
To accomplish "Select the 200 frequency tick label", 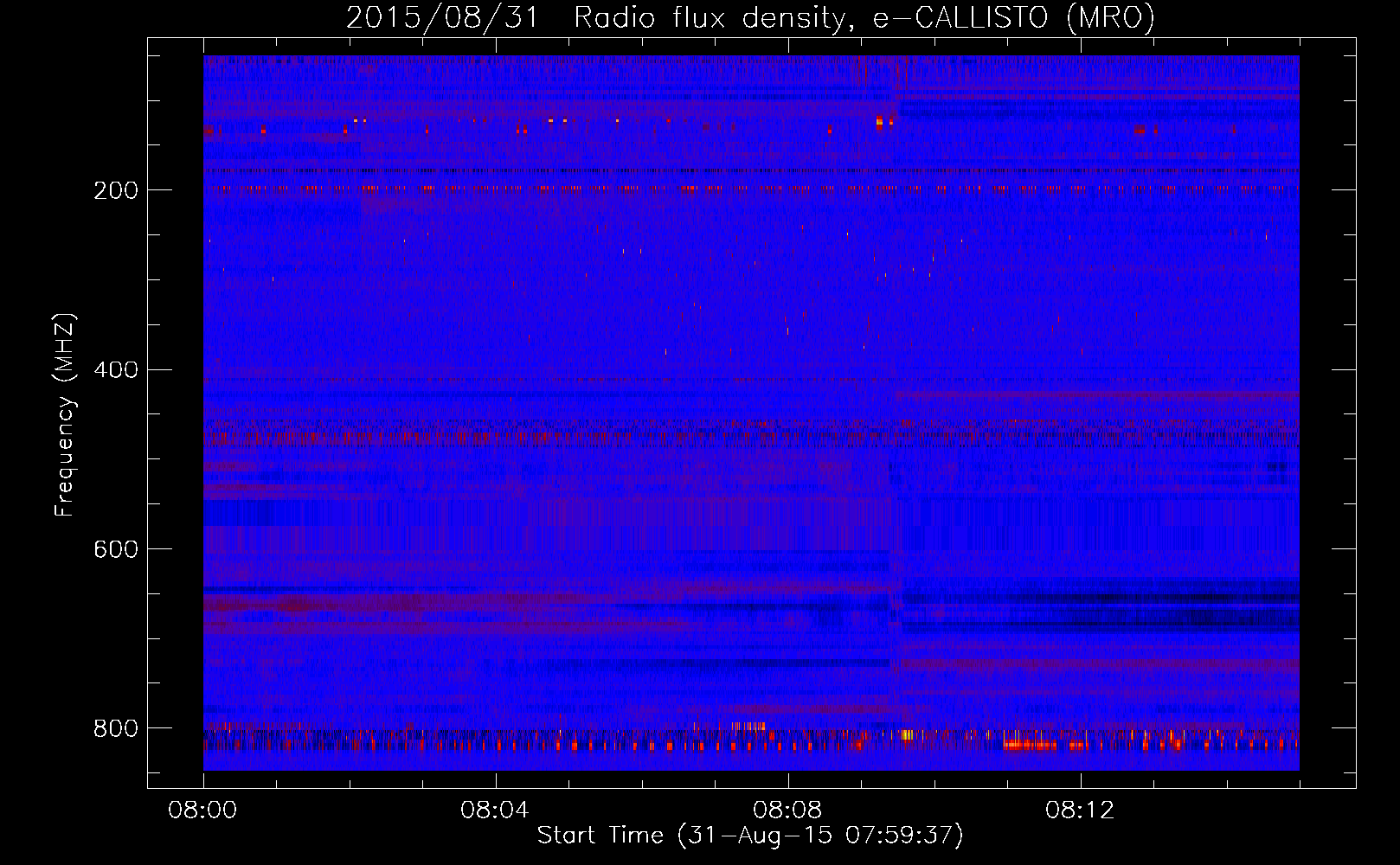I will [116, 190].
